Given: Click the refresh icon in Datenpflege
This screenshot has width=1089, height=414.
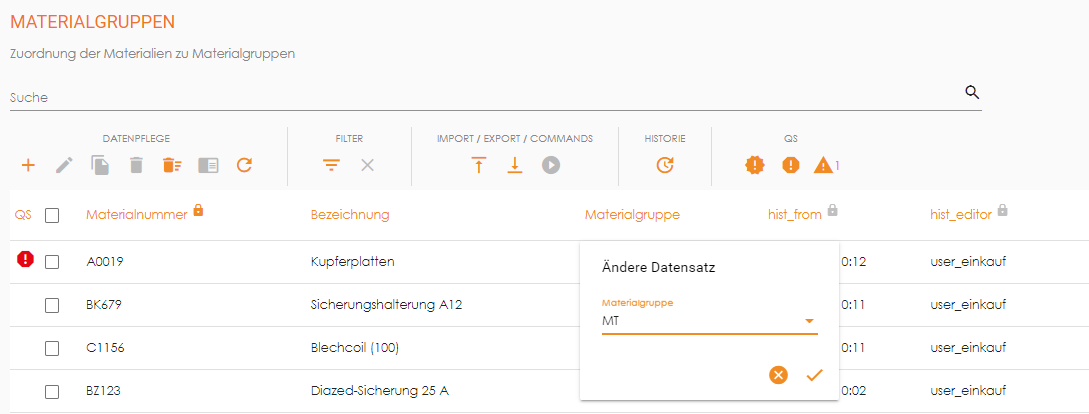Looking at the screenshot, I should (244, 165).
